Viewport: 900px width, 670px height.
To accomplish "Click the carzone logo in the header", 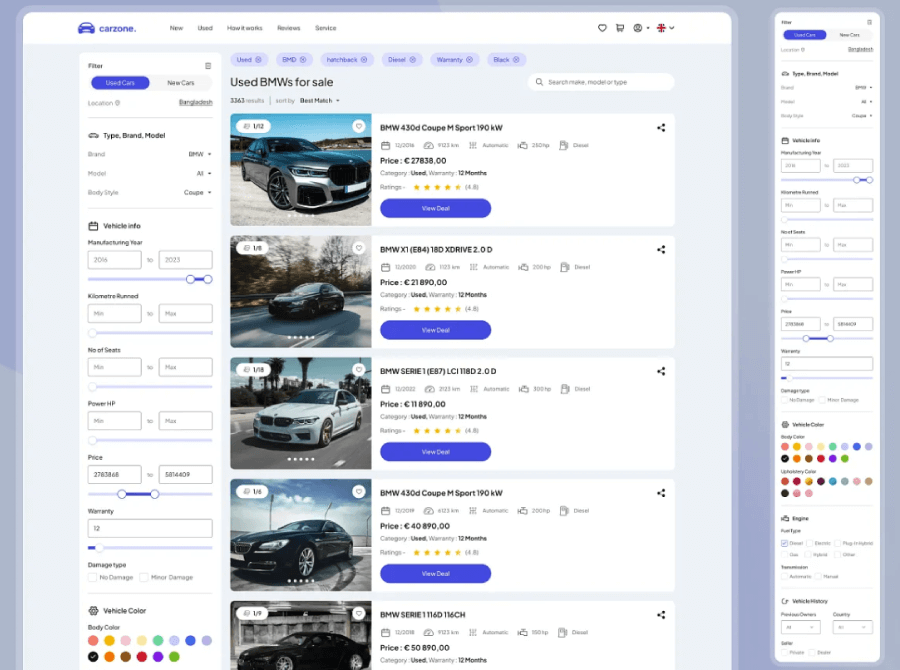I will 107,28.
